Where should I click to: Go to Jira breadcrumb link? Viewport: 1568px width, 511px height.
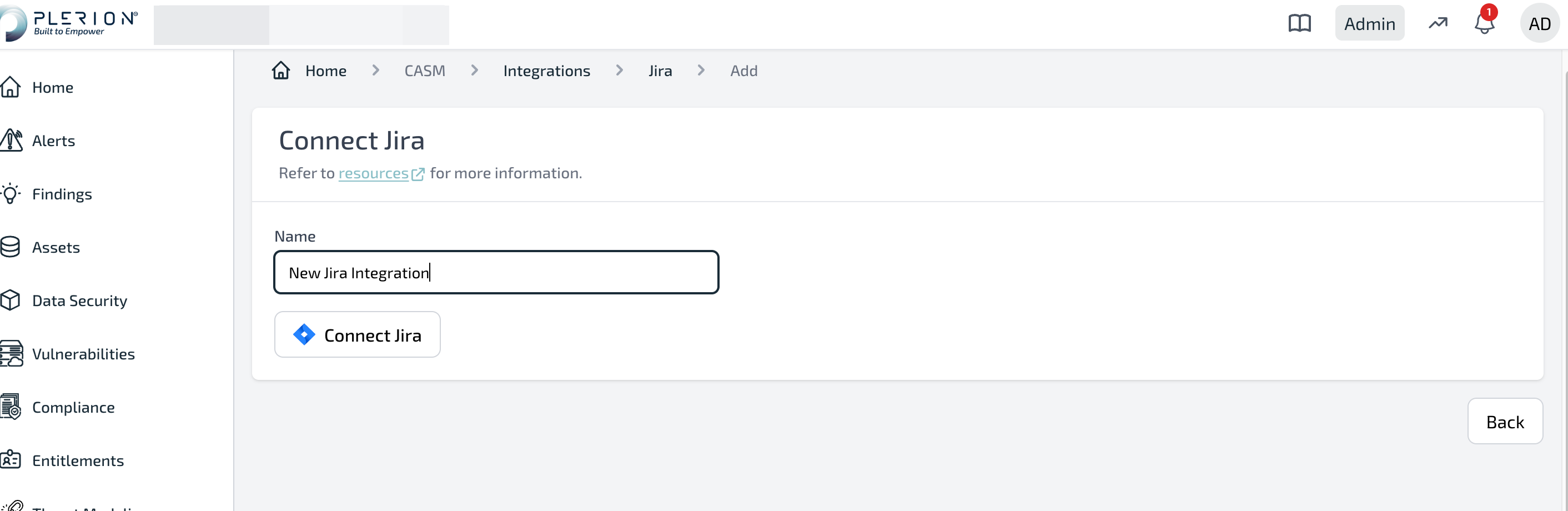point(660,71)
